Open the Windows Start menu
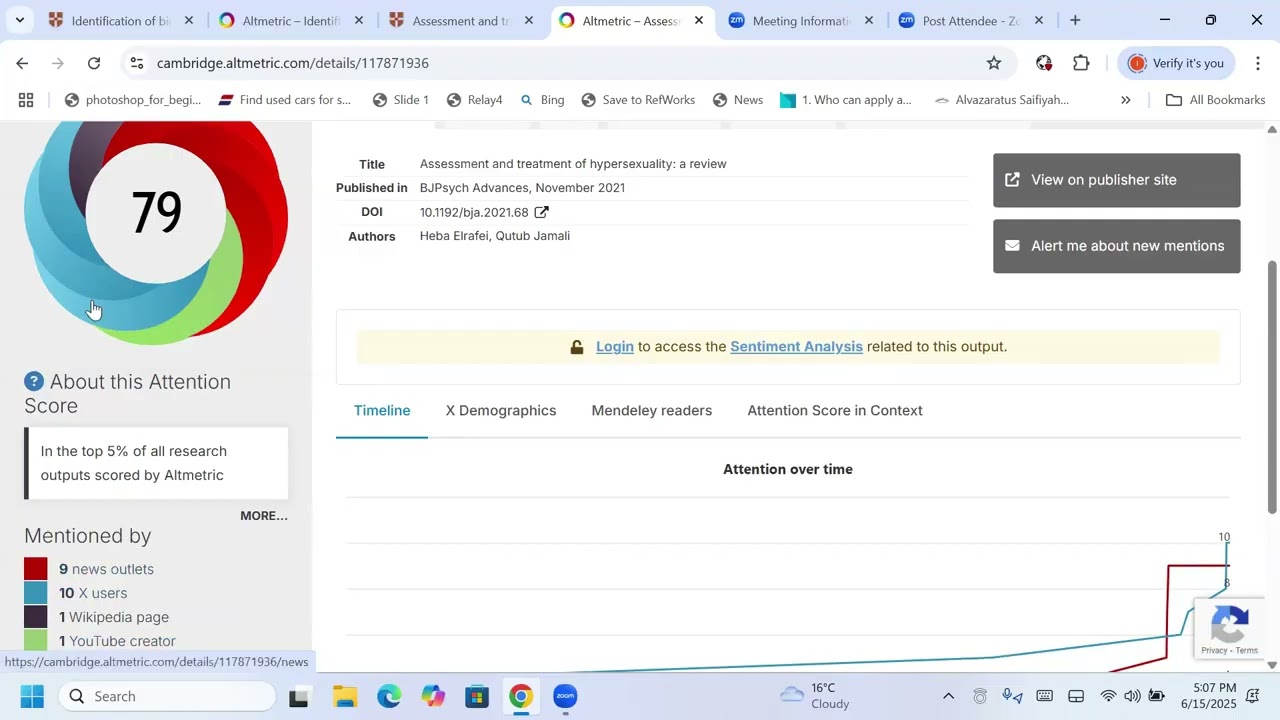The height and width of the screenshot is (720, 1280). coord(32,696)
